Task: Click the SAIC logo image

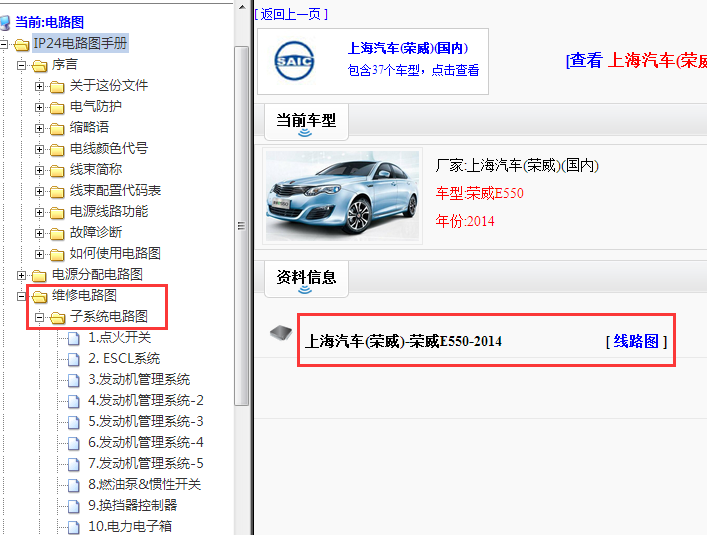Action: (294, 61)
